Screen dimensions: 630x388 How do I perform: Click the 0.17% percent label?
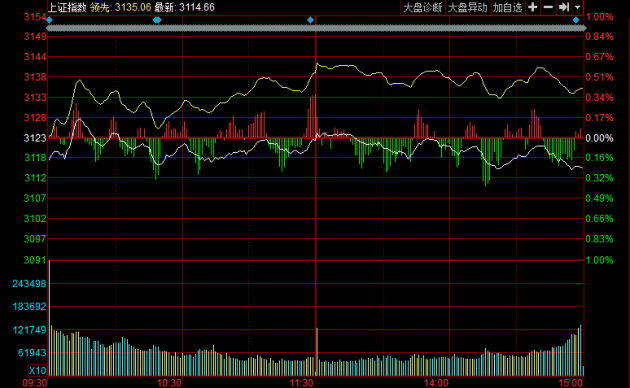click(x=599, y=118)
